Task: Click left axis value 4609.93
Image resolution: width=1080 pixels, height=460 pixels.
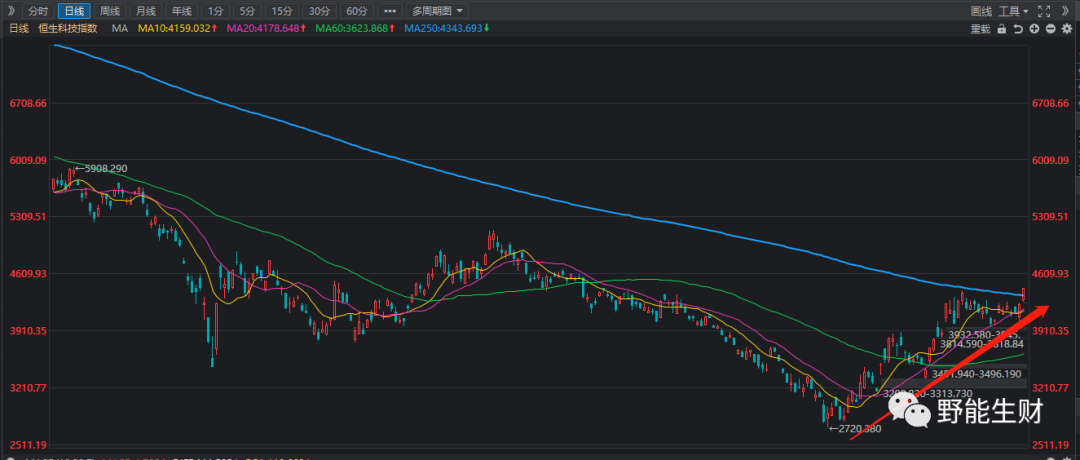Action: [x=28, y=273]
